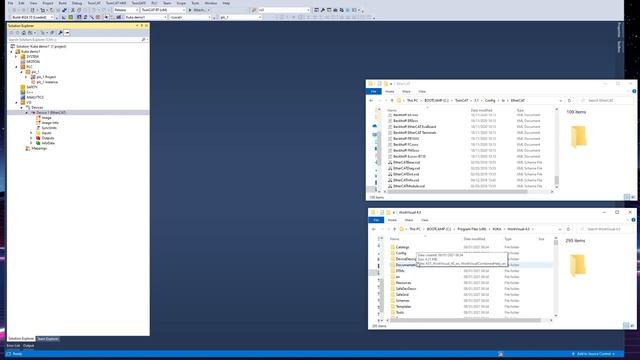640x360 pixels.
Task: Click the Inputs yellow folder icon
Action: click(38, 133)
